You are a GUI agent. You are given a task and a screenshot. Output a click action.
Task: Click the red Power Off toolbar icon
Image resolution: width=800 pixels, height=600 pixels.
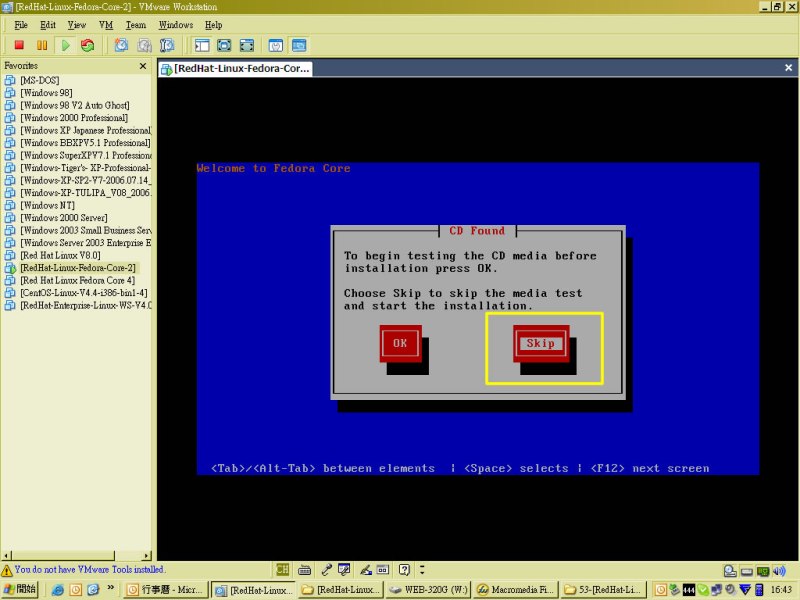[x=19, y=45]
